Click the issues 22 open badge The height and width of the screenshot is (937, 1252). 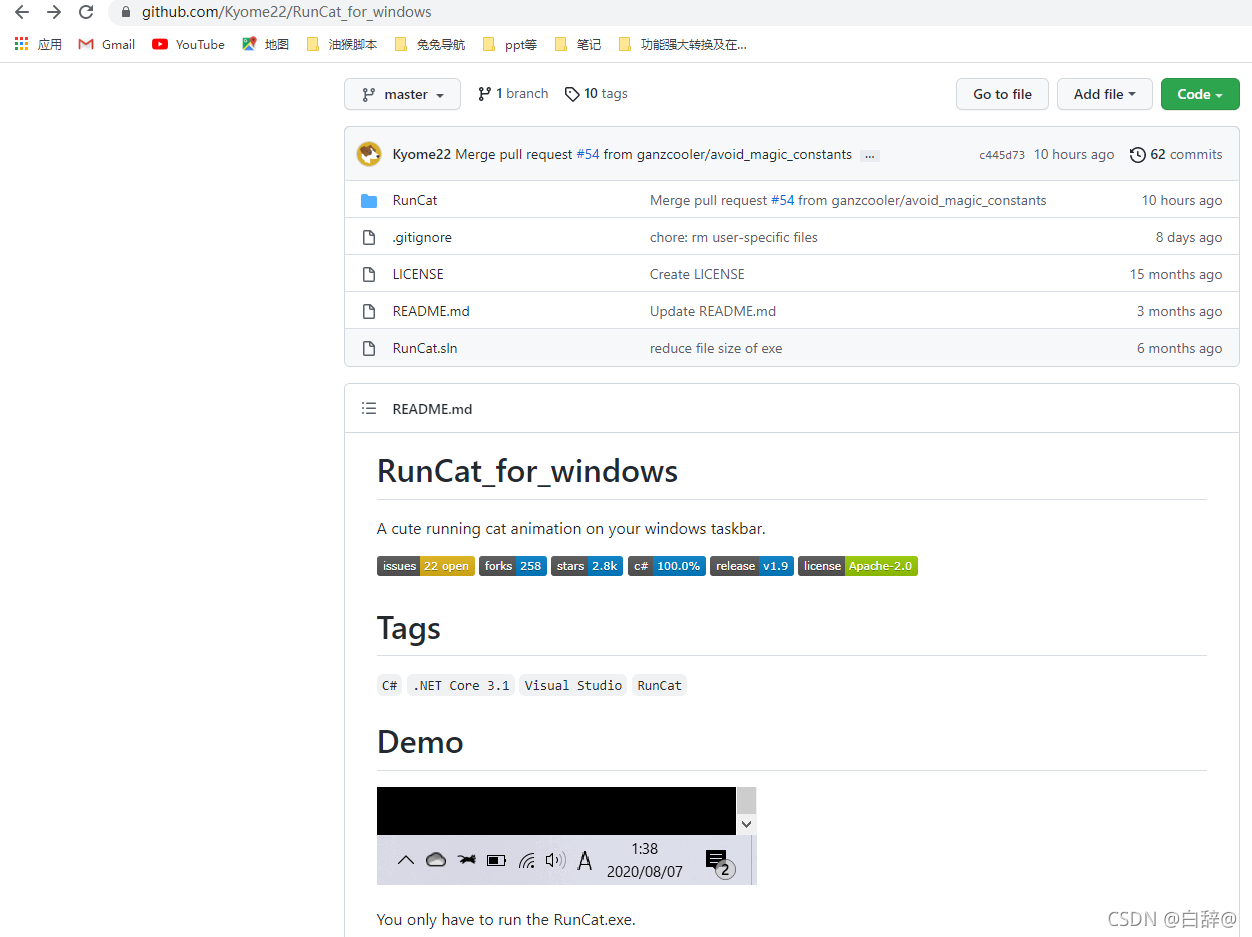tap(426, 566)
